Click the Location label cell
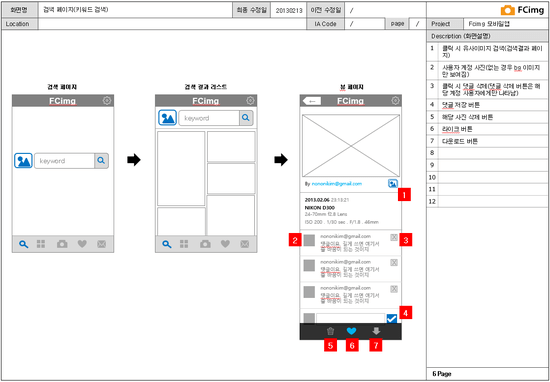 (20, 24)
